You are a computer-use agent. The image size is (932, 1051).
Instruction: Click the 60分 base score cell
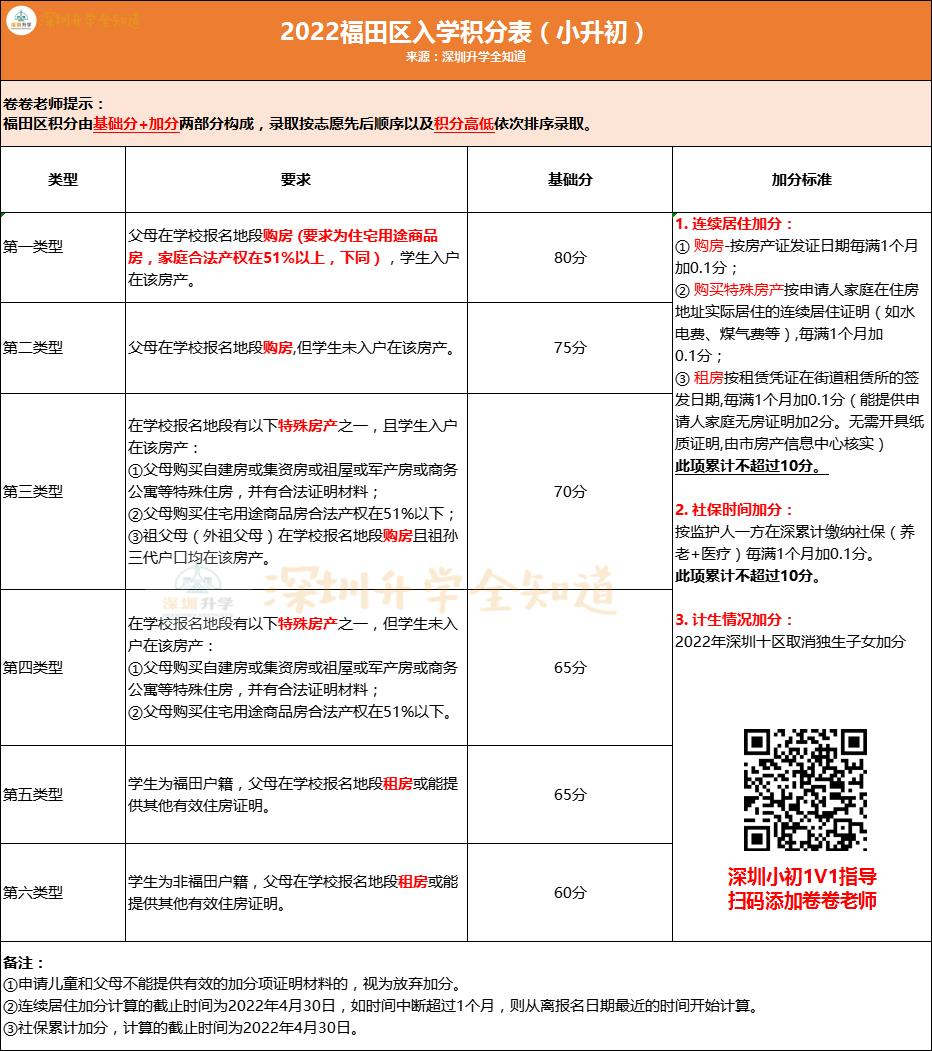pos(570,893)
